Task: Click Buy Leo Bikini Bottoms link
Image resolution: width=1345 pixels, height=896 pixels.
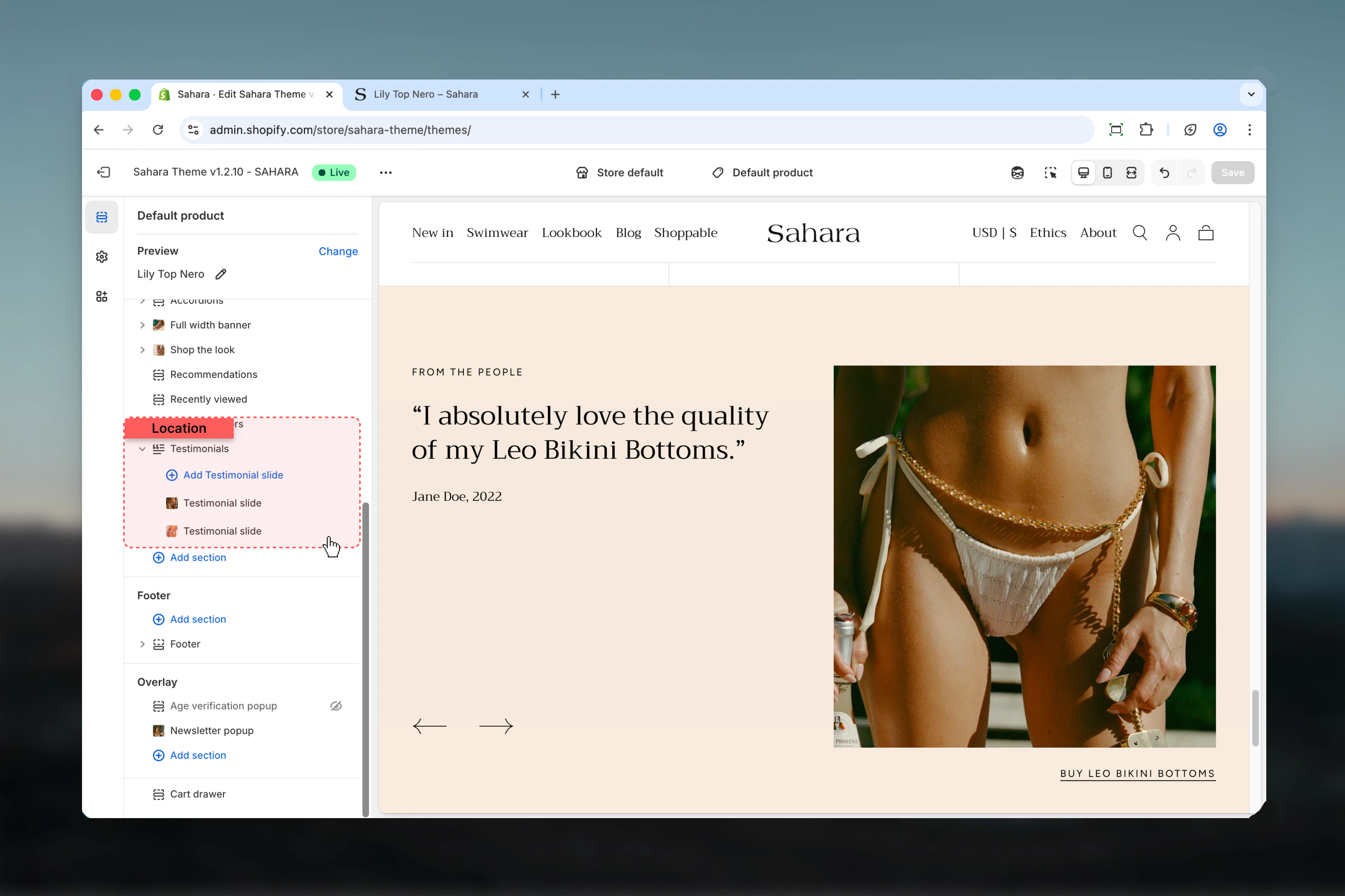Action: coord(1137,774)
